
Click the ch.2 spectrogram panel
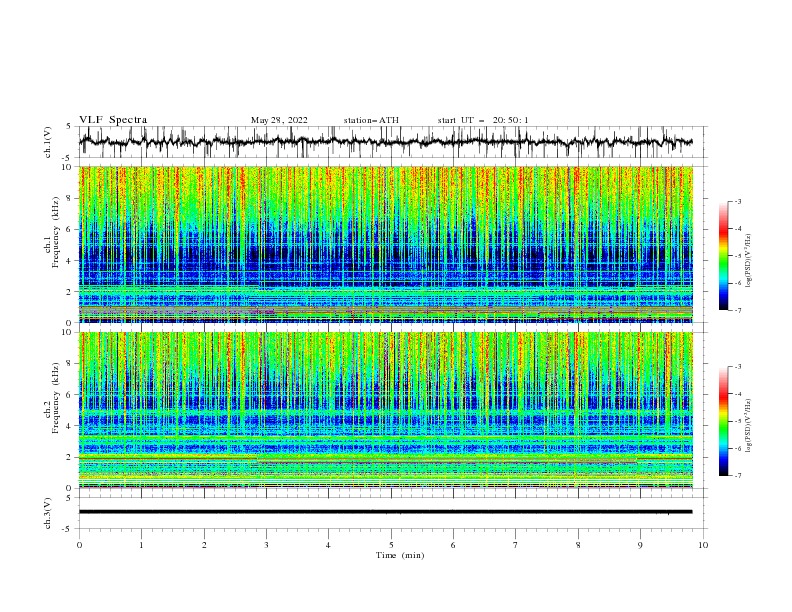click(386, 410)
